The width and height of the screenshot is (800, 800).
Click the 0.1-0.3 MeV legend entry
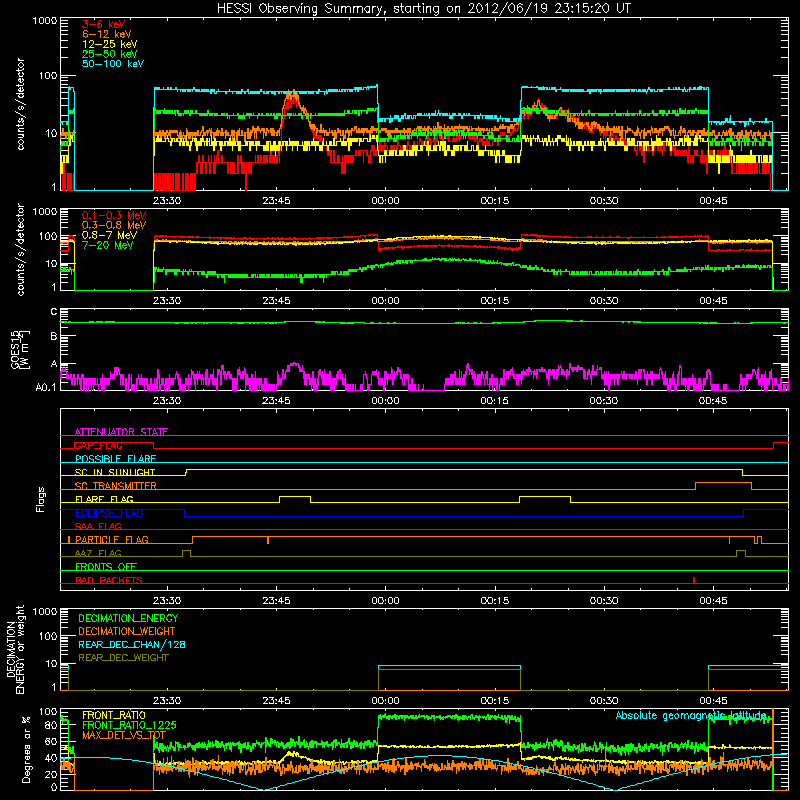tap(114, 216)
